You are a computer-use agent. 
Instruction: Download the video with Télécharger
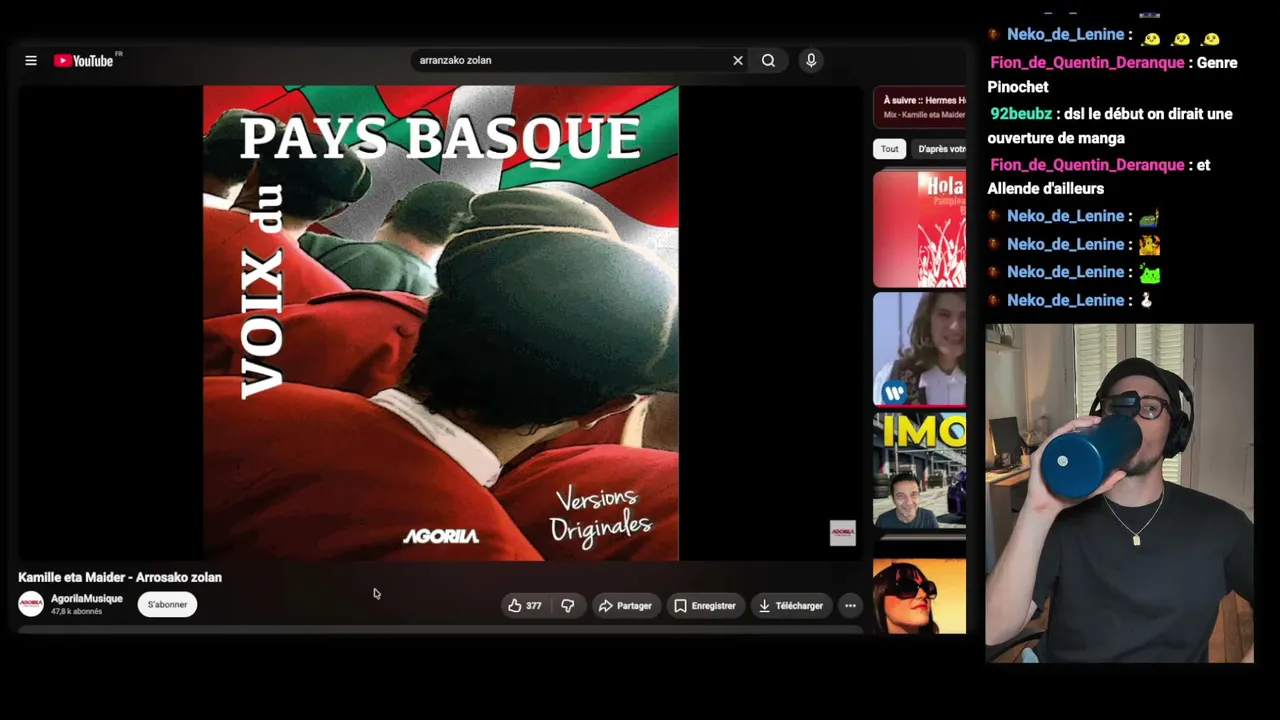click(791, 606)
